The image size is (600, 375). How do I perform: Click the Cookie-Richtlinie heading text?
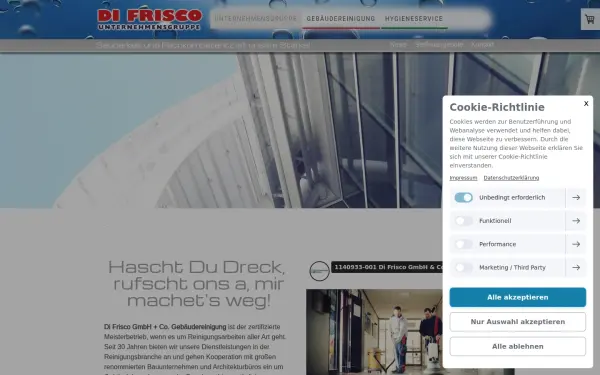click(x=497, y=107)
